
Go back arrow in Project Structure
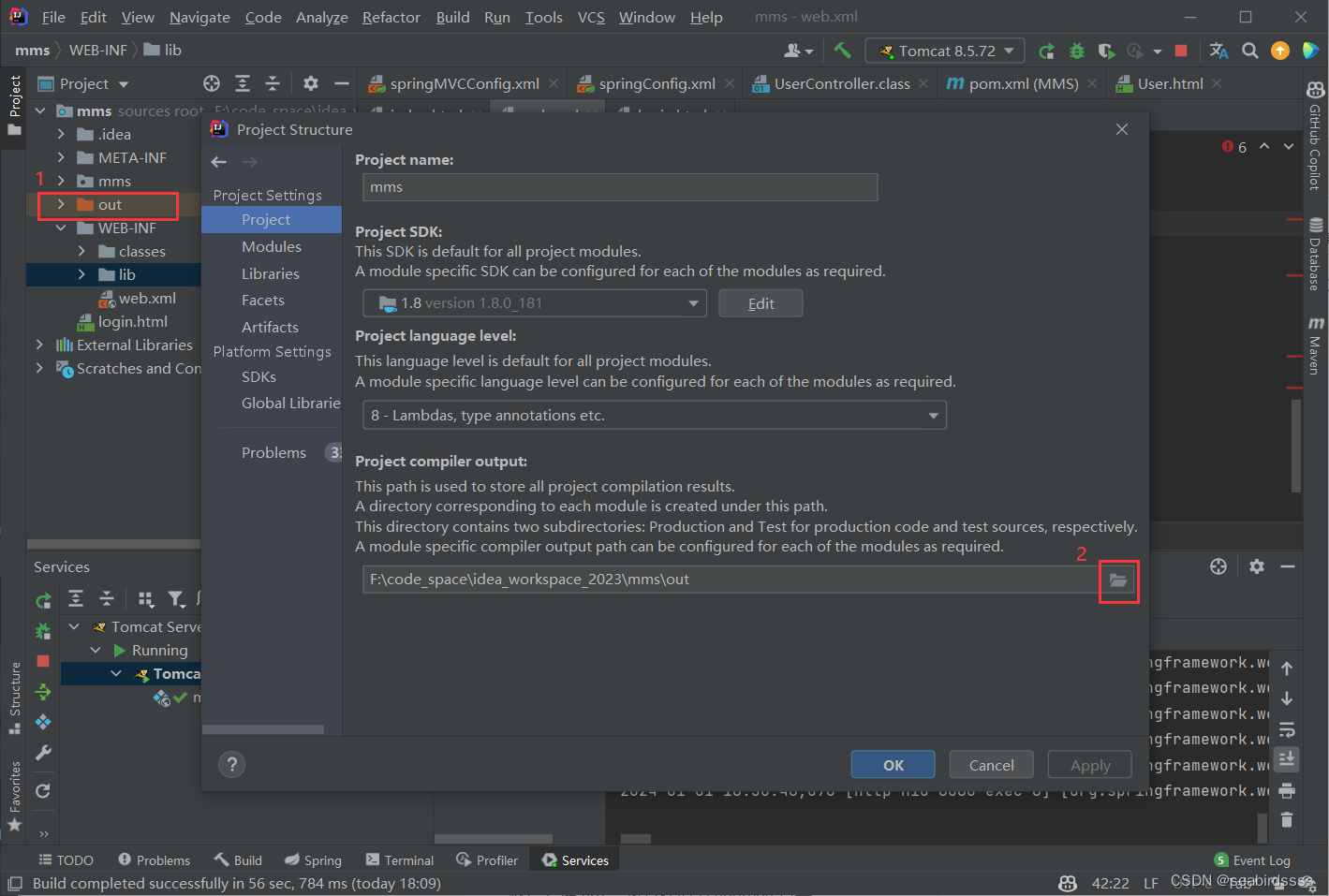pos(219,162)
